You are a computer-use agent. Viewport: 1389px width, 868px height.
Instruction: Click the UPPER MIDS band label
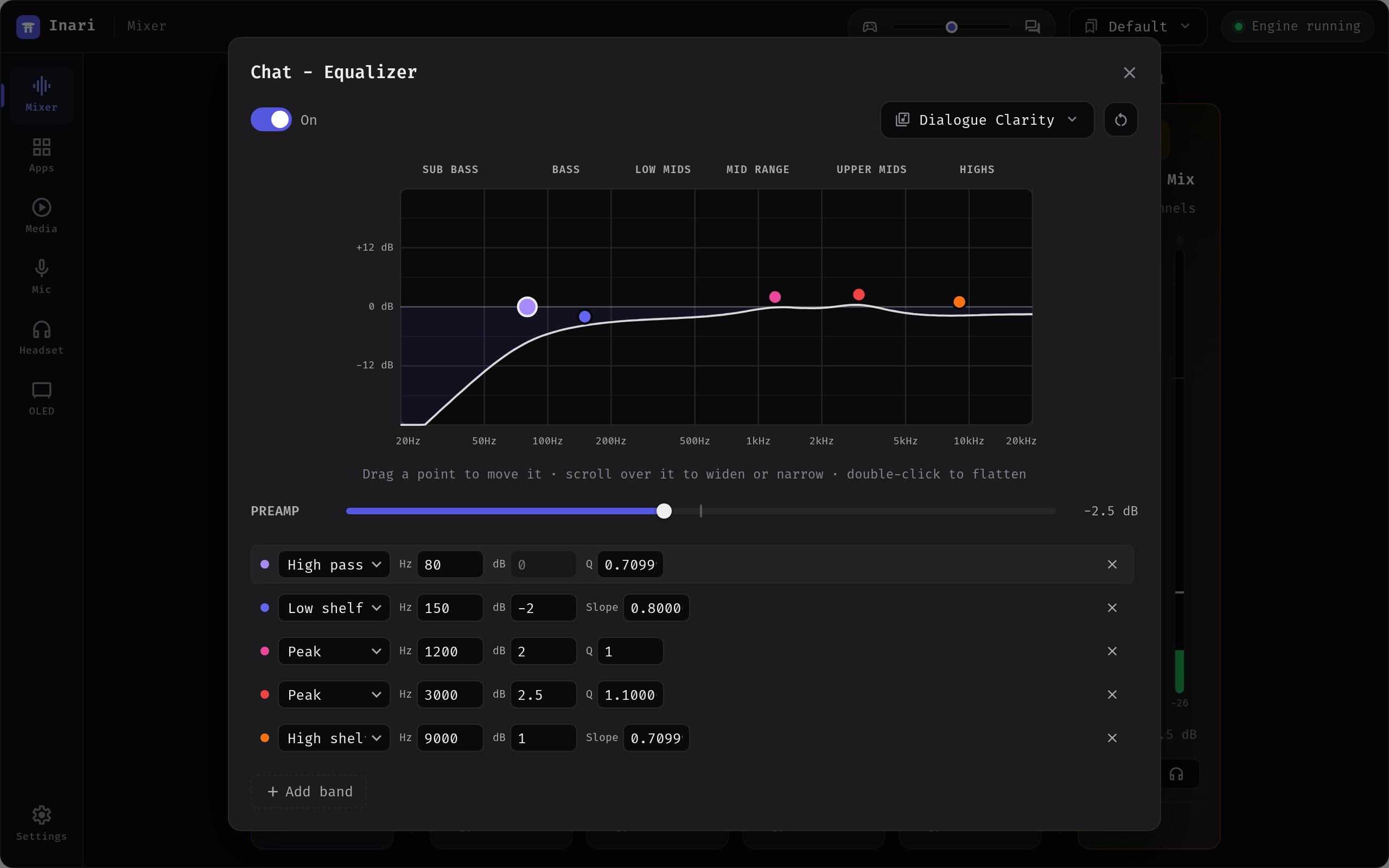(x=871, y=169)
